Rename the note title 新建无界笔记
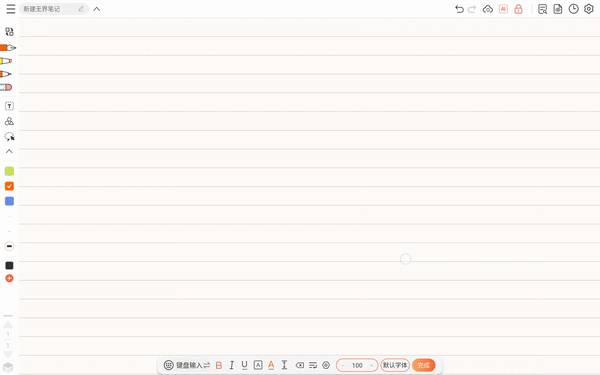600x375 pixels. 54,9
